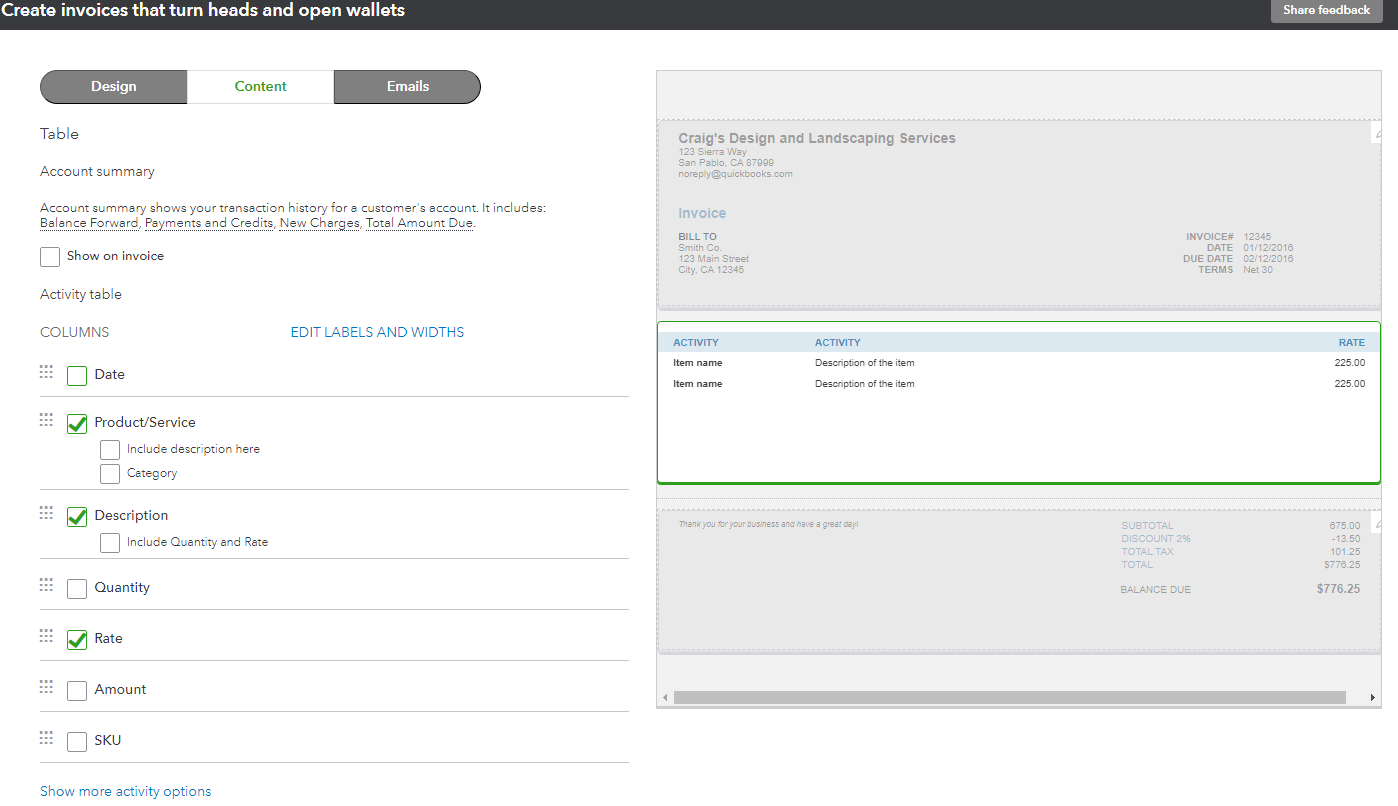Click the drag handle beside Description
This screenshot has width=1398, height=806.
click(x=45, y=512)
